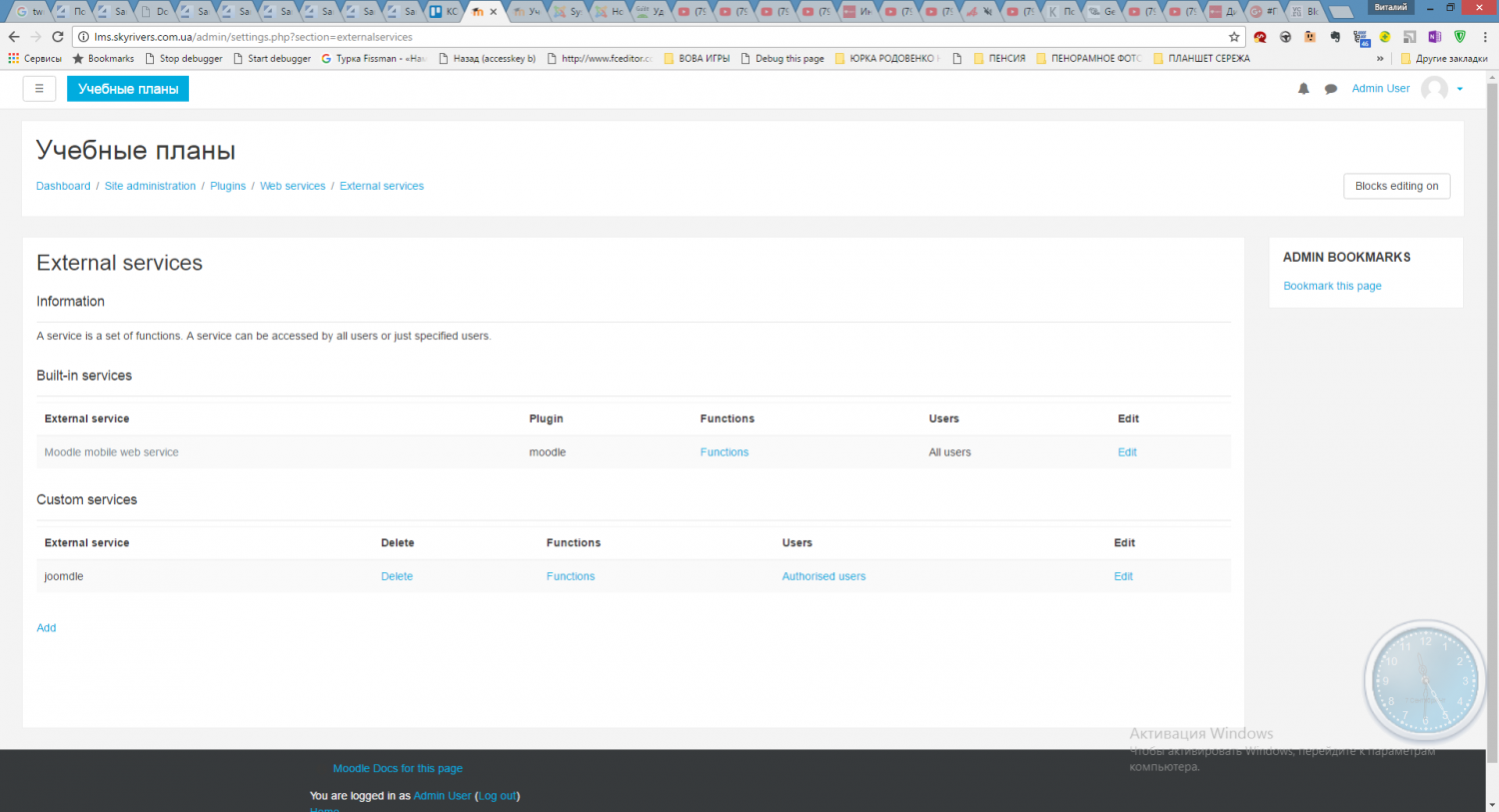Image resolution: width=1499 pixels, height=812 pixels.
Task: Open the messages speech bubble icon
Action: [x=1331, y=89]
